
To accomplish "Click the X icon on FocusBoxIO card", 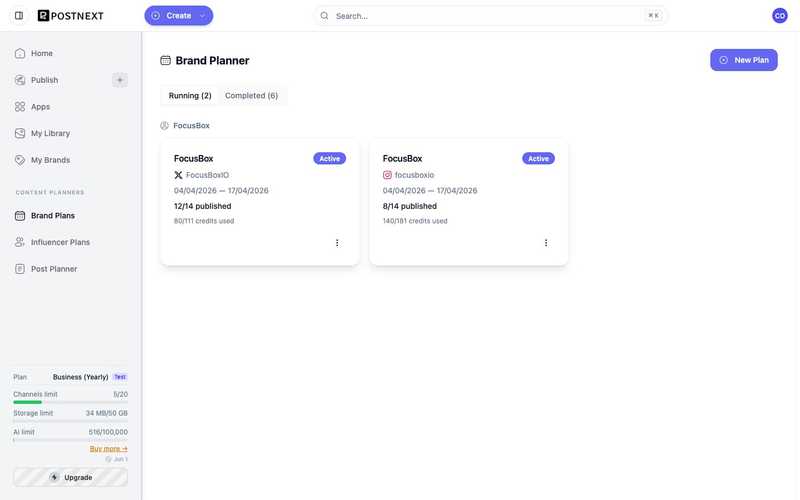I will 178,175.
